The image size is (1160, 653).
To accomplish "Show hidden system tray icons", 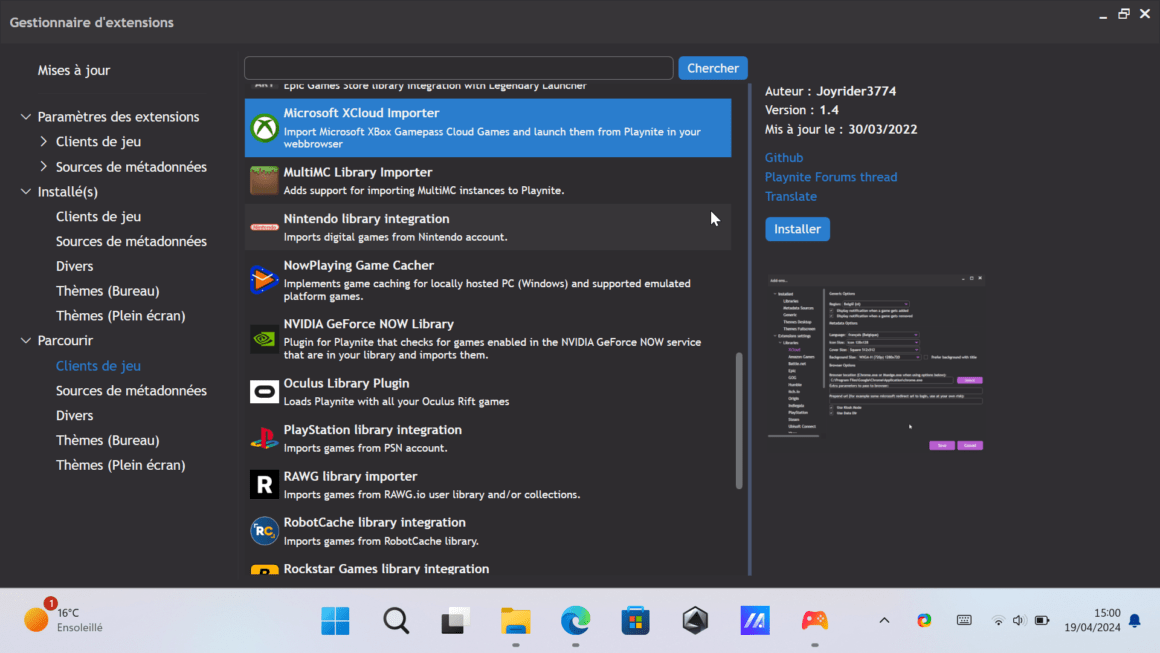I will 884,620.
